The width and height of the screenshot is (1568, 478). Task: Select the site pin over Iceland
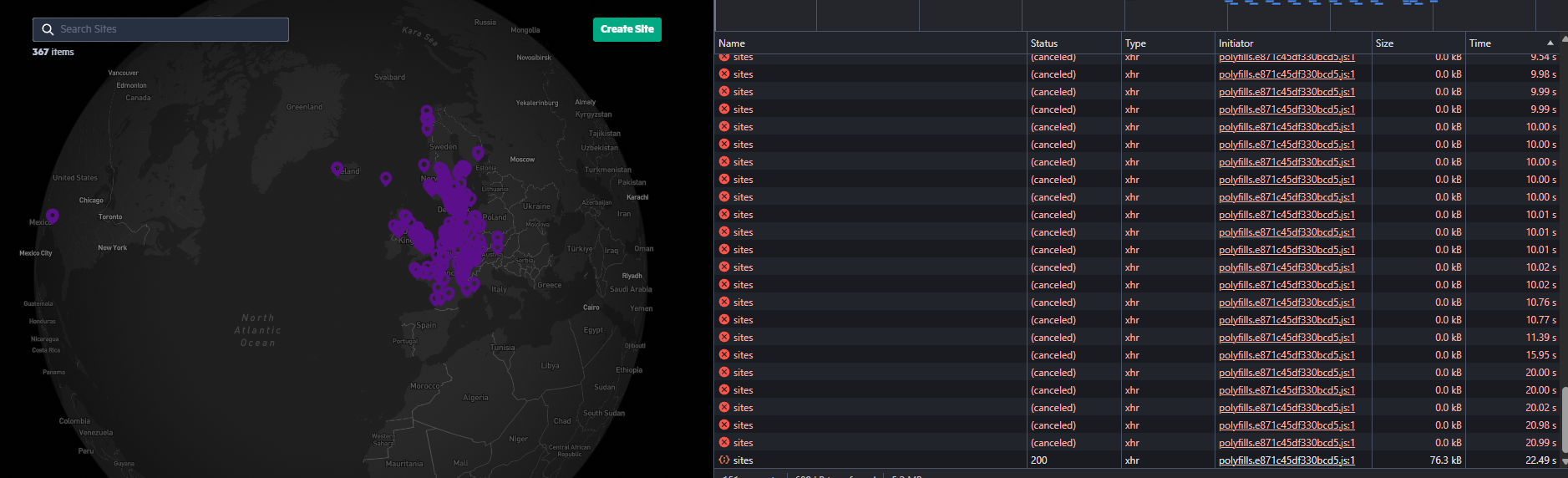point(337,169)
